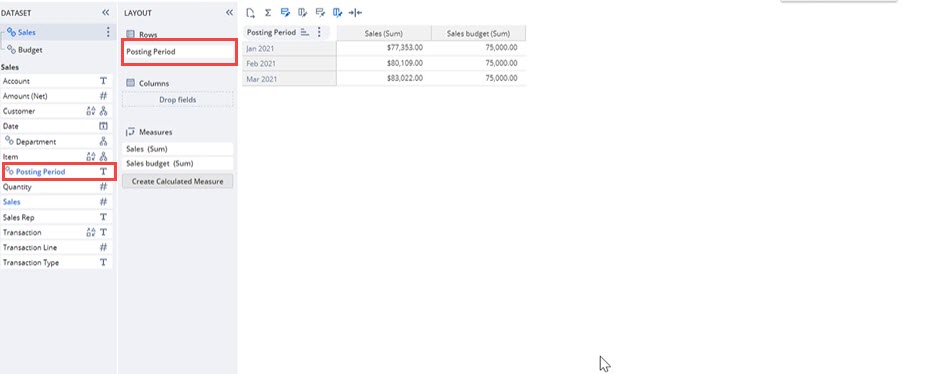Click the Account field
This screenshot has width=933, height=374.
pos(56,81)
